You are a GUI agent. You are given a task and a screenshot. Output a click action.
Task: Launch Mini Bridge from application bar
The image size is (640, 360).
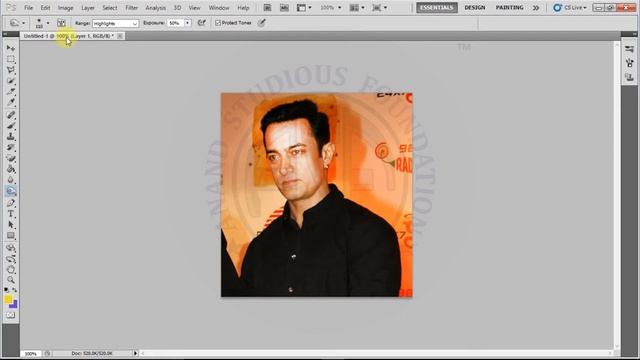coord(284,7)
